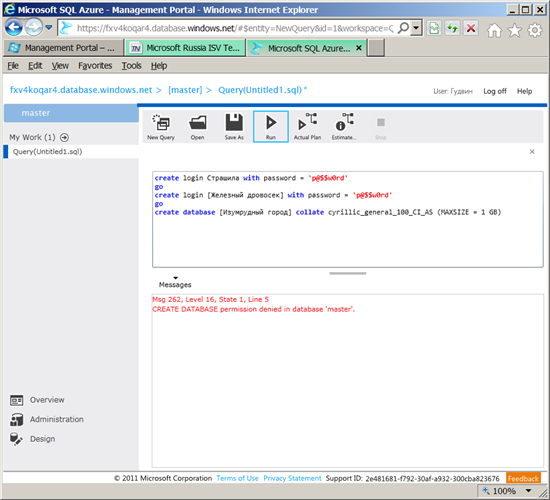The image size is (550, 500).
Task: Open the Administration section
Action: (x=56, y=419)
